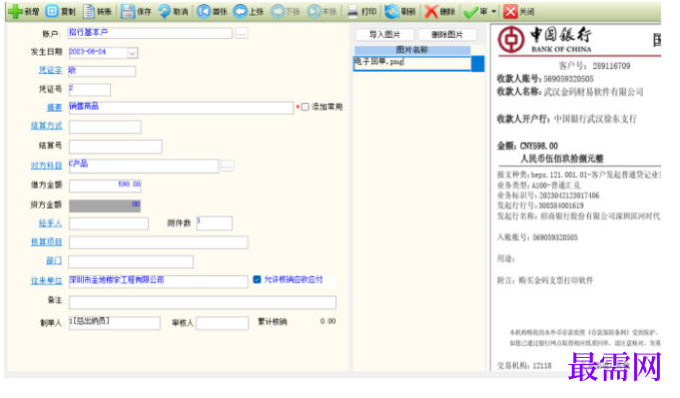Open the 对方科目 link label

pos(46,166)
